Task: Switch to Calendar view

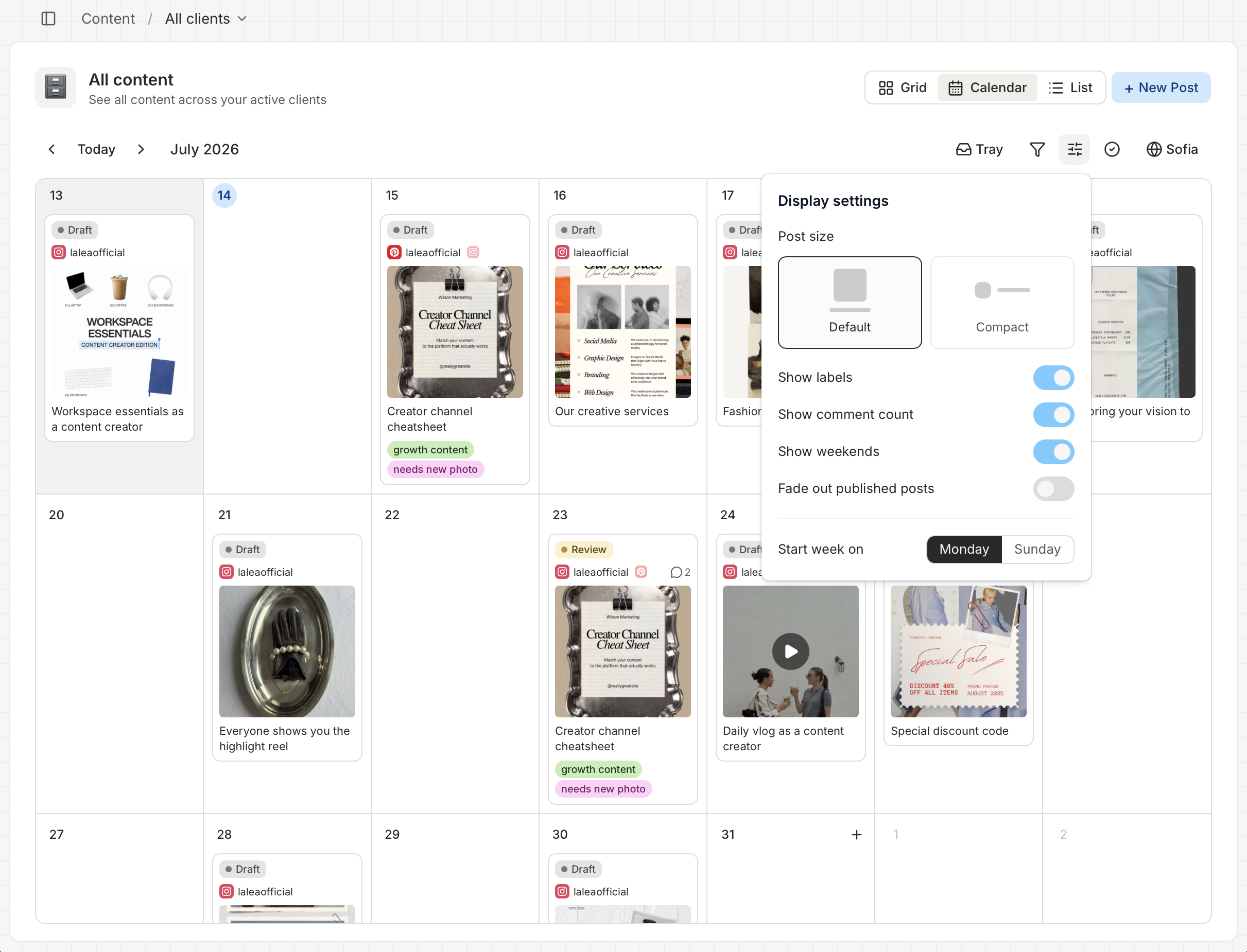Action: click(988, 88)
